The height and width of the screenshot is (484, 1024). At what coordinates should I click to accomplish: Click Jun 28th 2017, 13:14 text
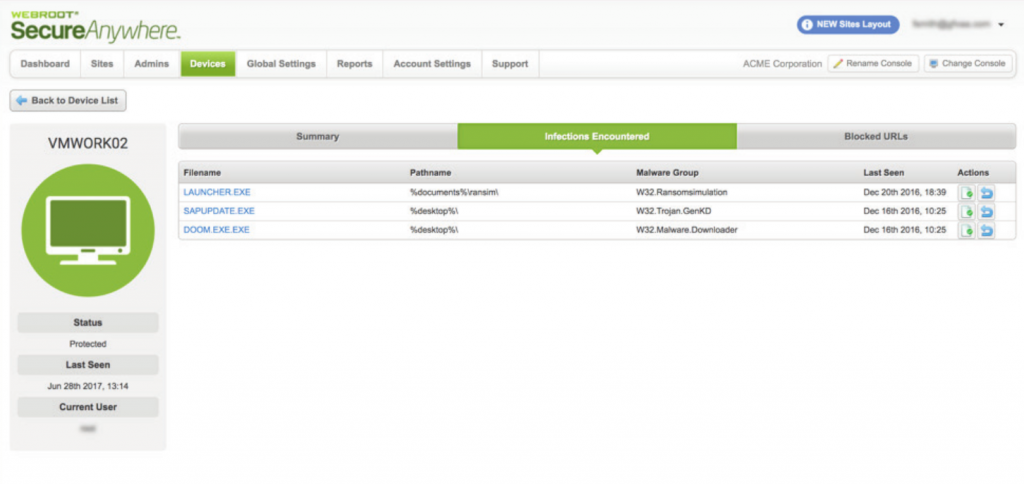[88, 386]
